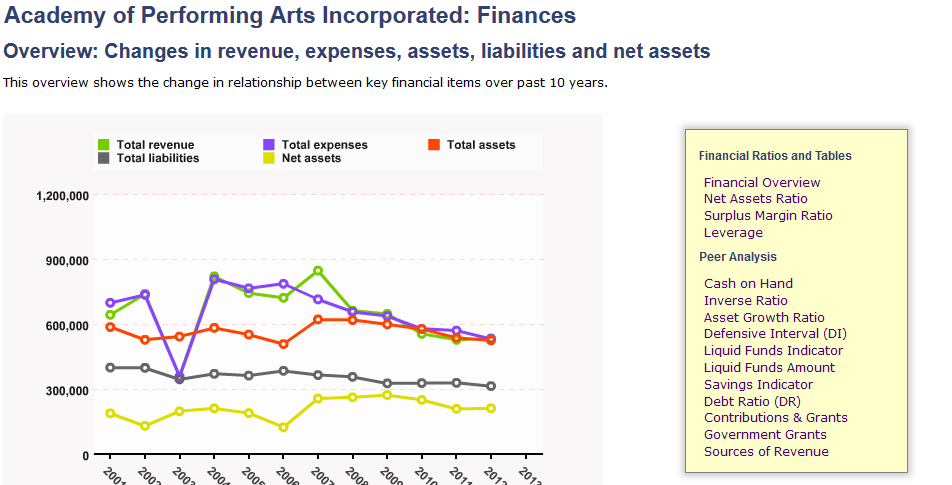The image size is (952, 485).
Task: View the Liquid Funds Indicator
Action: coord(773,350)
